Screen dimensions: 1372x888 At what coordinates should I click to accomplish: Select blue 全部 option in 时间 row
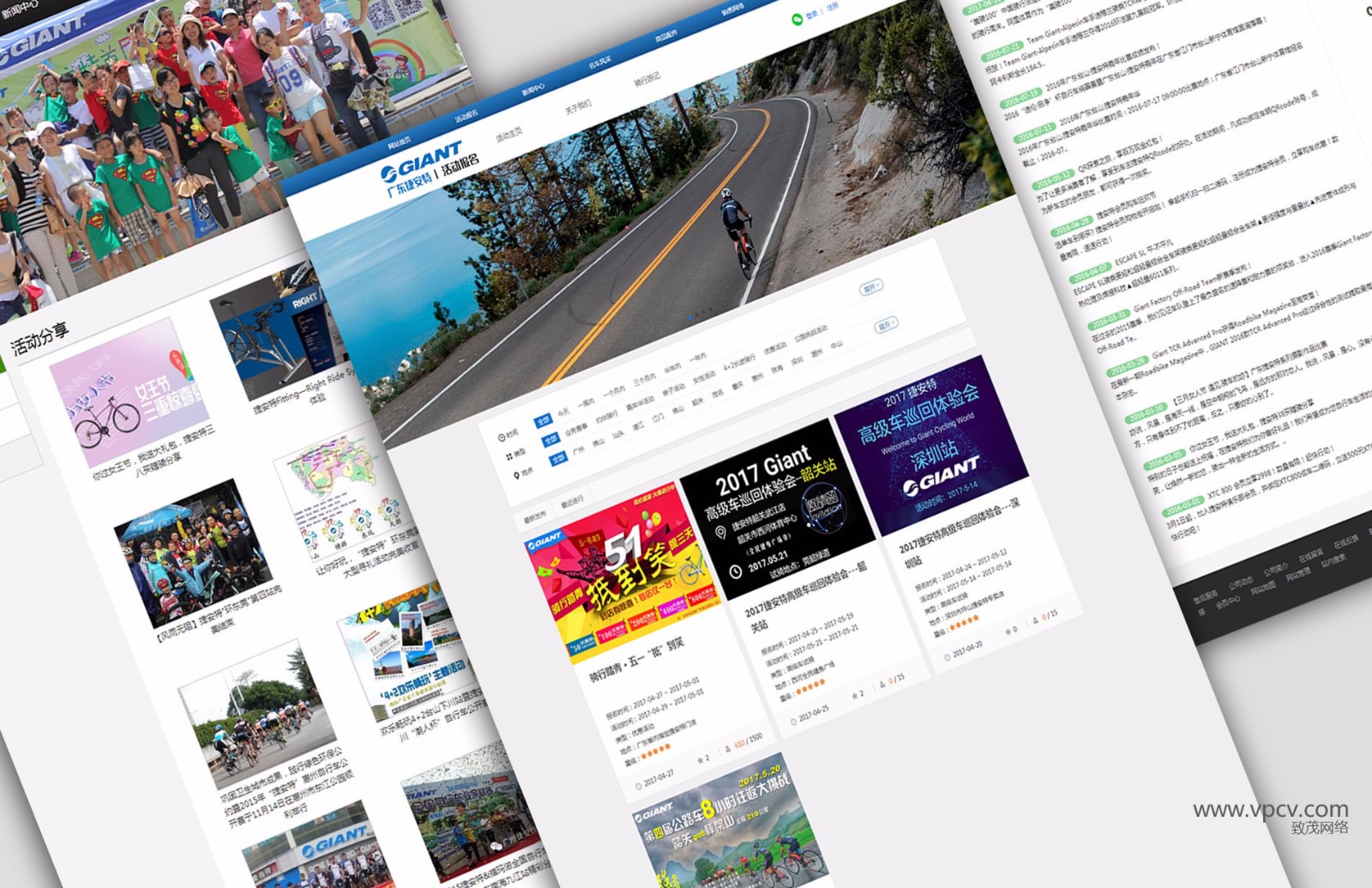(542, 421)
